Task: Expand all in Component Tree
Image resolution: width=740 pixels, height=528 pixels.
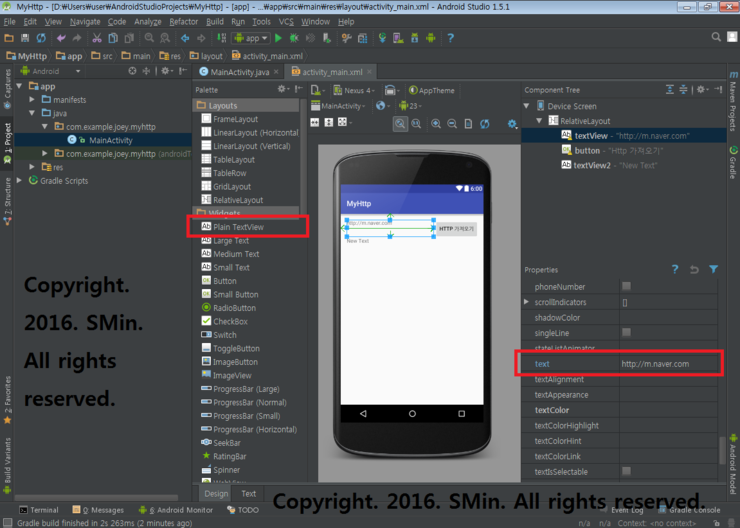Action: [670, 90]
